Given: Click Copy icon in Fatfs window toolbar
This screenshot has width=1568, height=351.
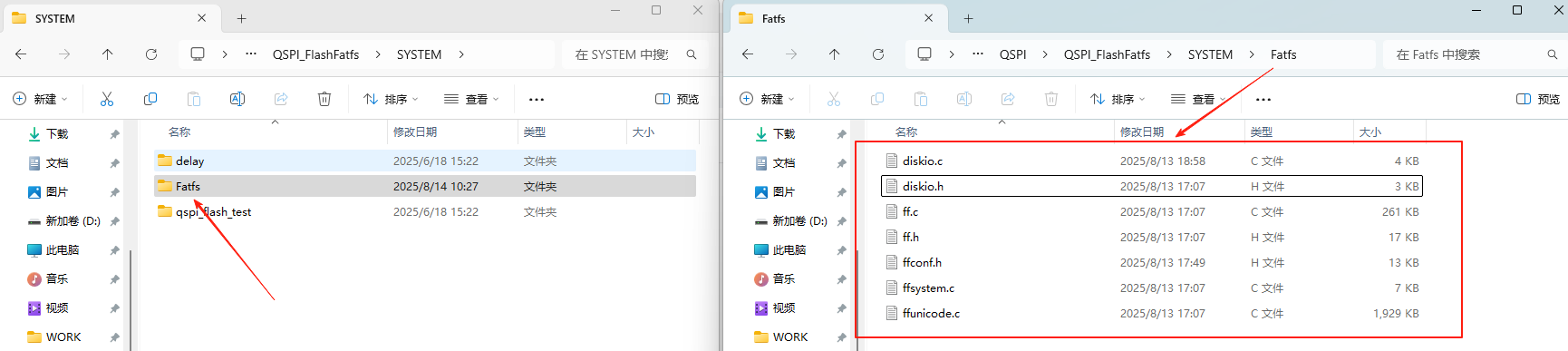Looking at the screenshot, I should click(x=877, y=99).
